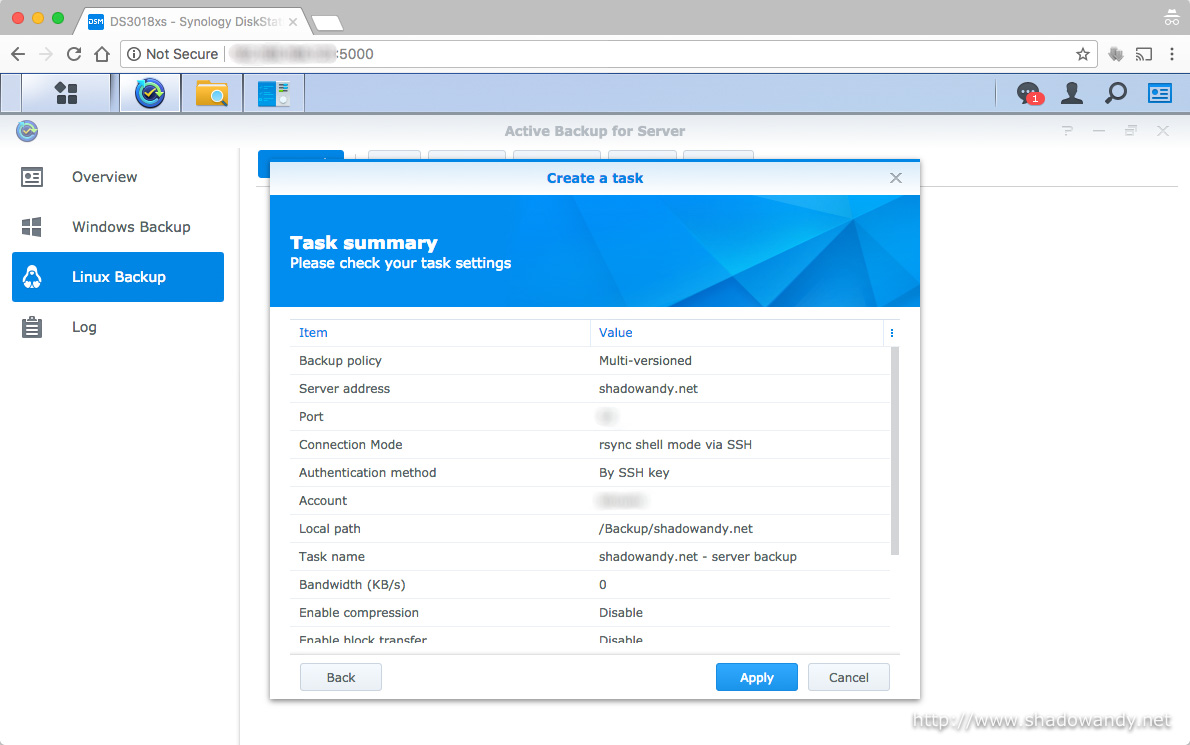Select the Port row
The image size is (1190, 745).
590,417
